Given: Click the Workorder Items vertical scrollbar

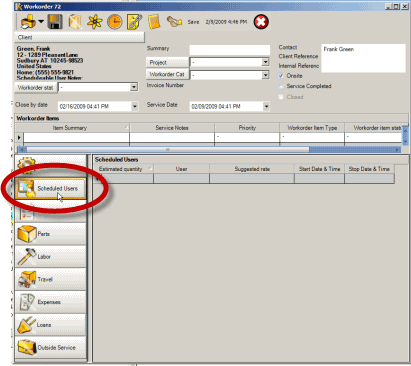Looking at the screenshot, I should (x=405, y=135).
